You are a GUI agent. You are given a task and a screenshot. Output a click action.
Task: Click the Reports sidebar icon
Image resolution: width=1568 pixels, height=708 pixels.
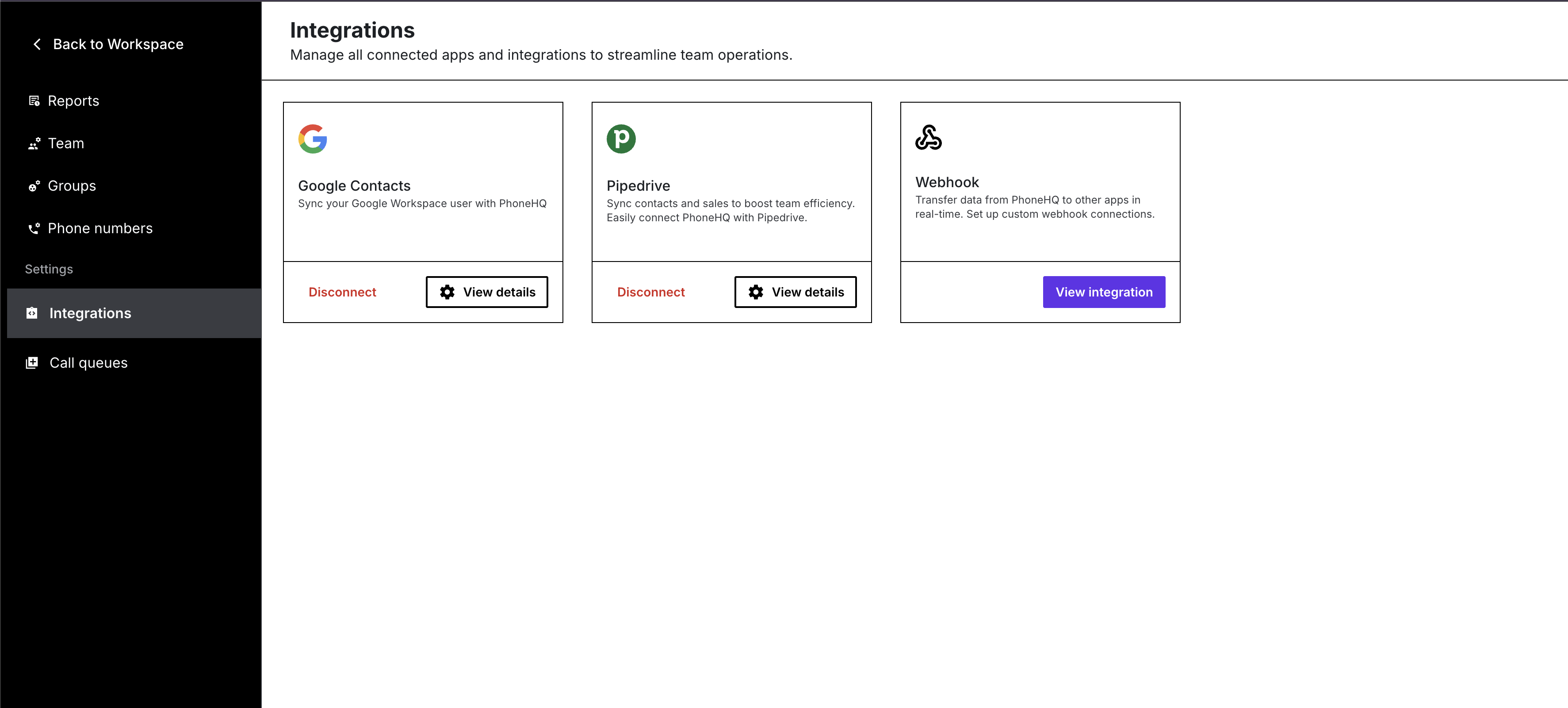click(x=34, y=101)
